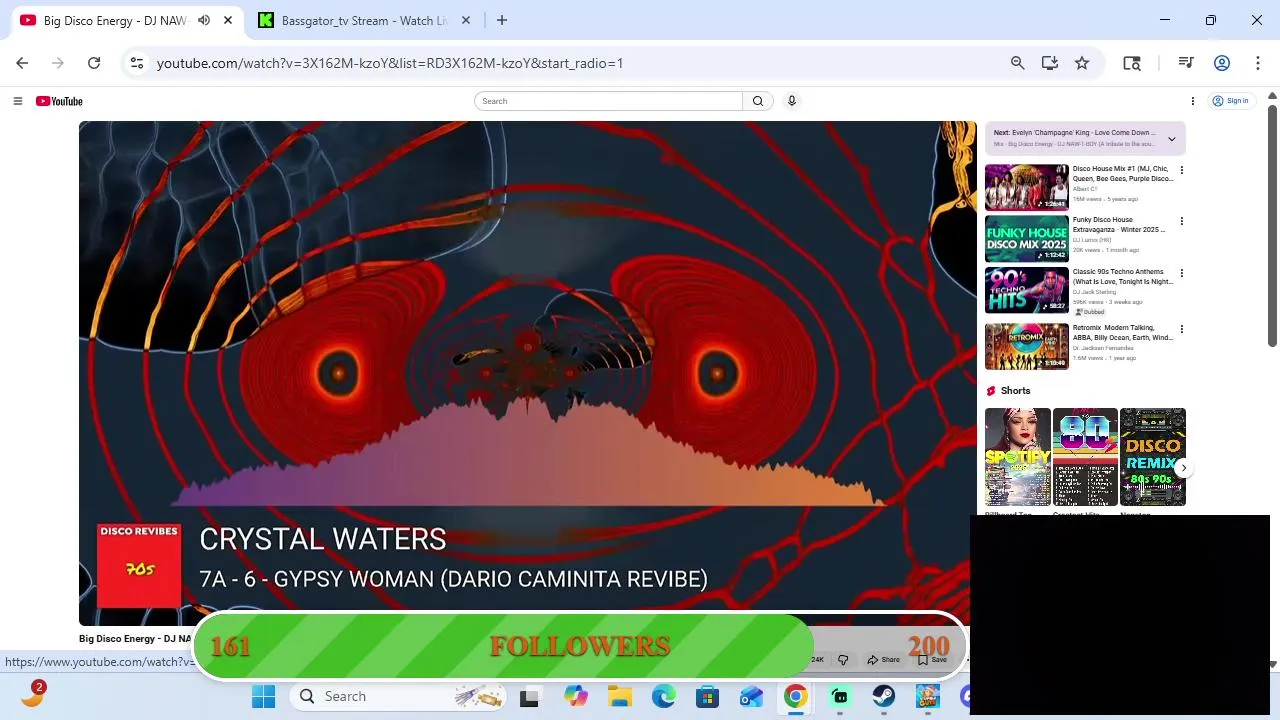Click the Save button under the video
This screenshot has height=720, width=1280.
pyautogui.click(x=932, y=660)
